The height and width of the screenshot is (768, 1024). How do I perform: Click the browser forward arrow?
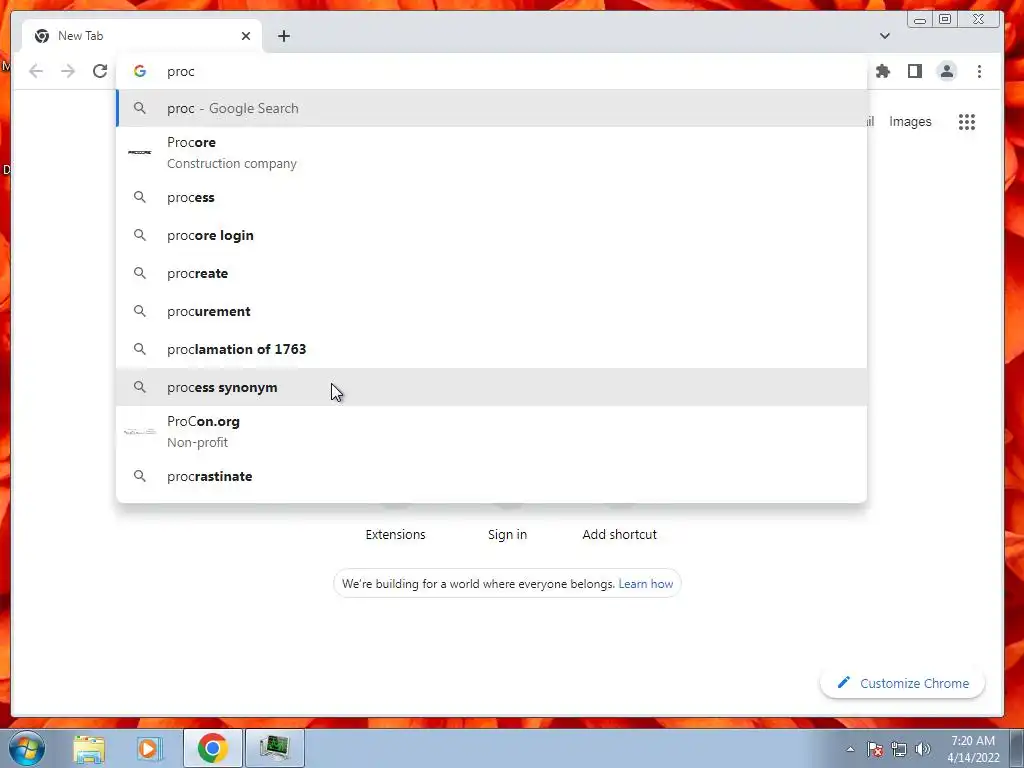68,71
